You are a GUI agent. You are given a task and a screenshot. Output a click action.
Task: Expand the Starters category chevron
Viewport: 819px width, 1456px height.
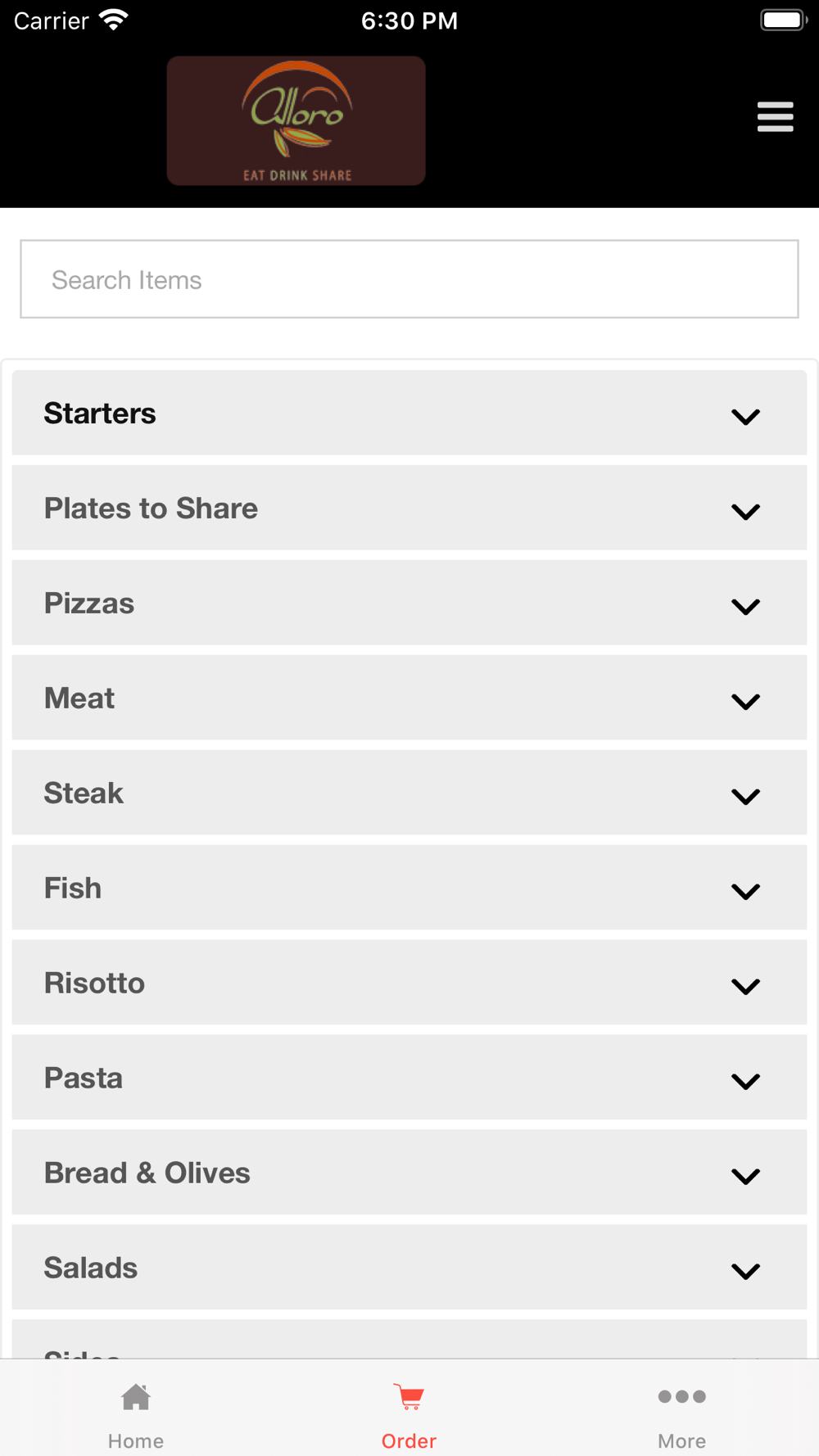coord(745,416)
